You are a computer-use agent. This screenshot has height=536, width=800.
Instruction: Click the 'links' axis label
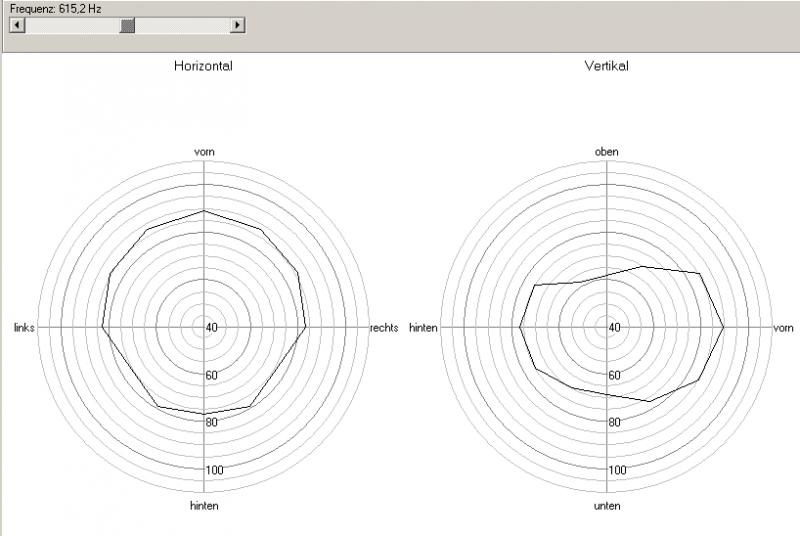pyautogui.click(x=25, y=327)
